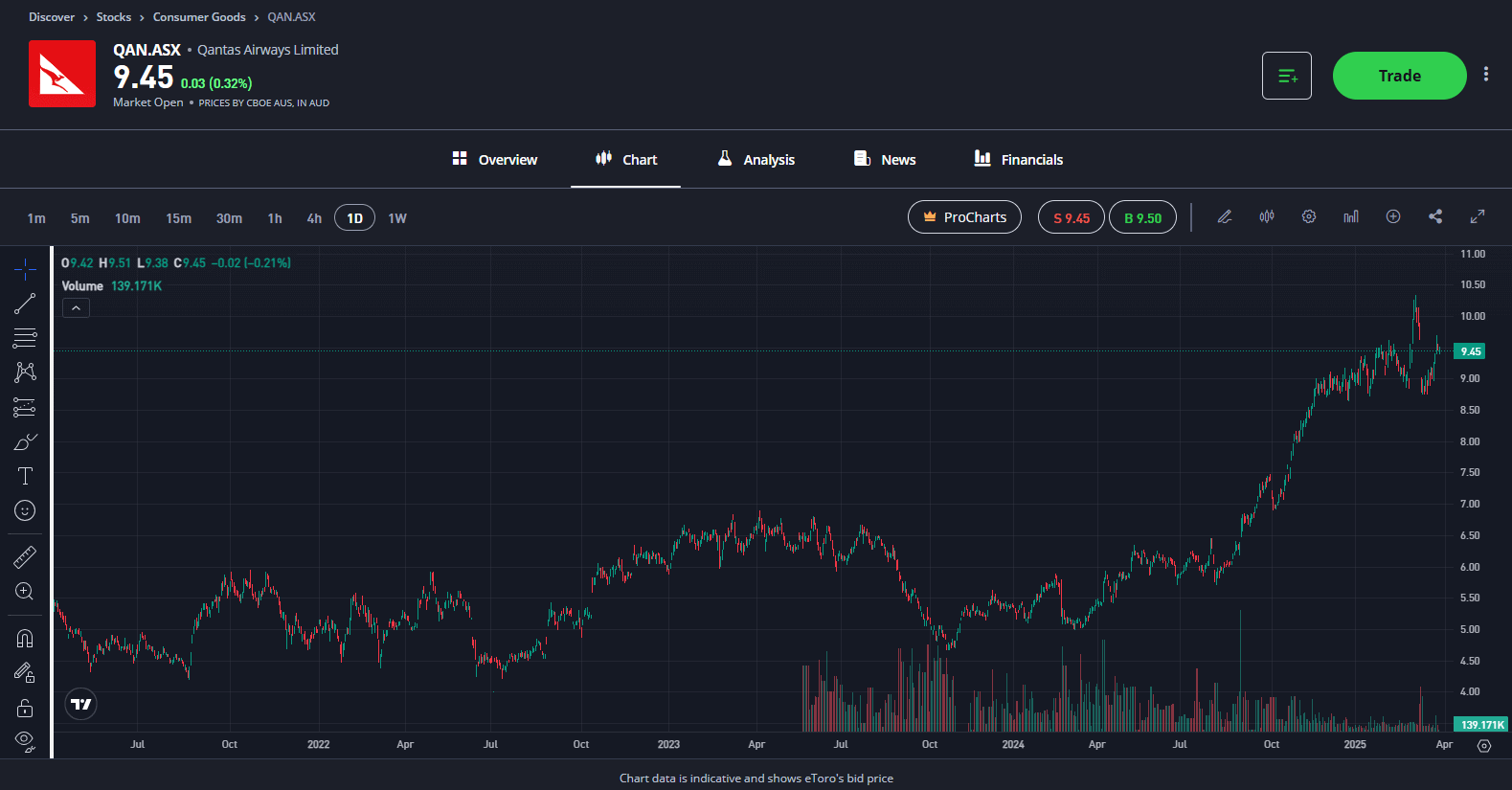Hide all drawings with eye icon
The height and width of the screenshot is (790, 1512).
click(x=25, y=741)
